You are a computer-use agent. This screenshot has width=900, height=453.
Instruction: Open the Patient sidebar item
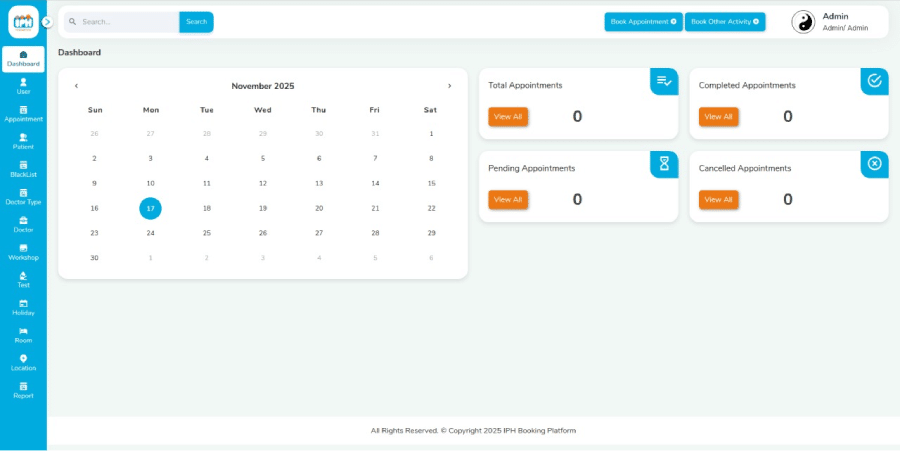(x=23, y=142)
